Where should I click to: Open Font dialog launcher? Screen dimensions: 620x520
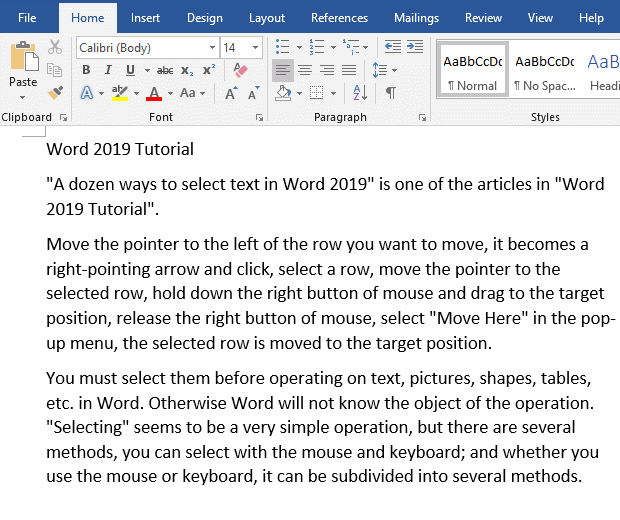point(259,117)
